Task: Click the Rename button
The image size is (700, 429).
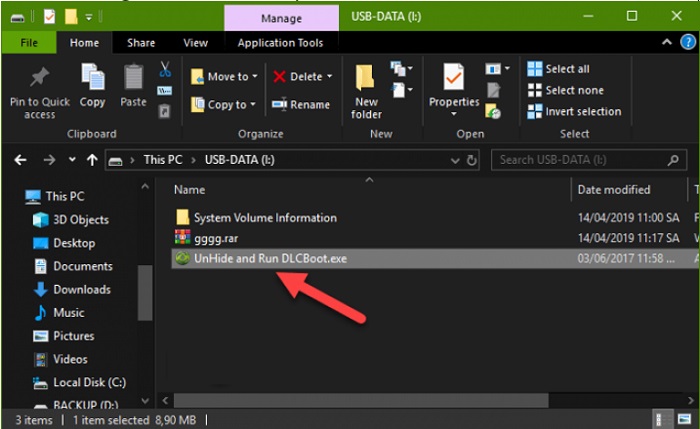Action: coord(301,104)
